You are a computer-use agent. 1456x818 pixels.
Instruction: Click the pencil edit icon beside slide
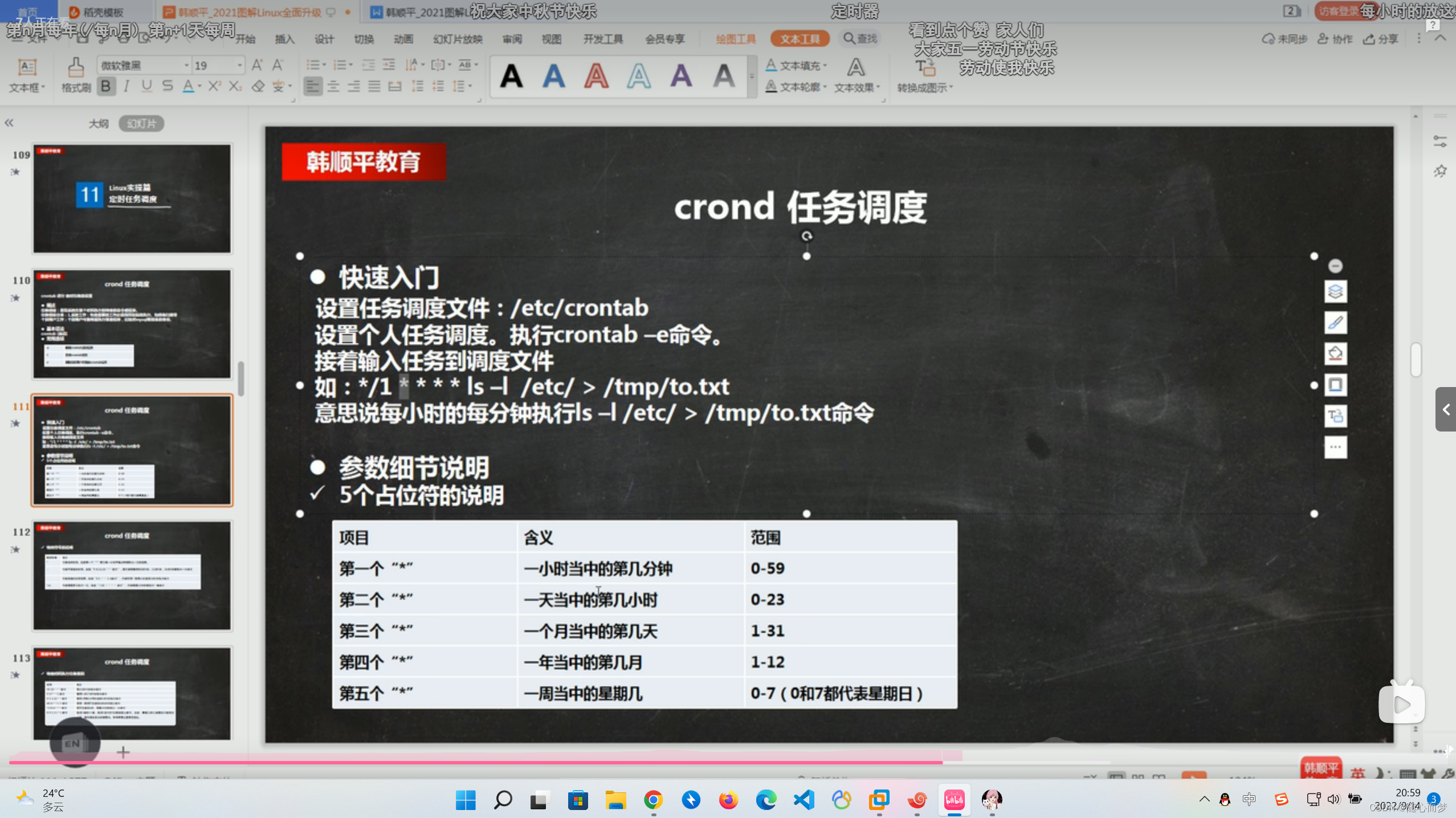pos(1335,323)
